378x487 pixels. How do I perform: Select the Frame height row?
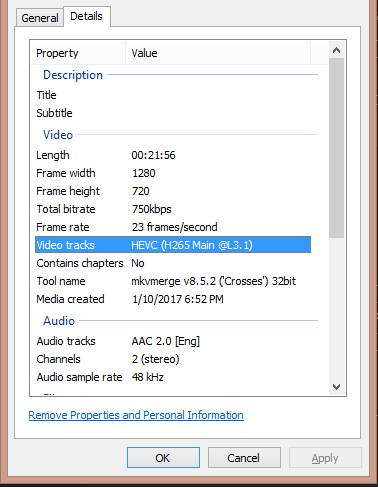[173, 191]
